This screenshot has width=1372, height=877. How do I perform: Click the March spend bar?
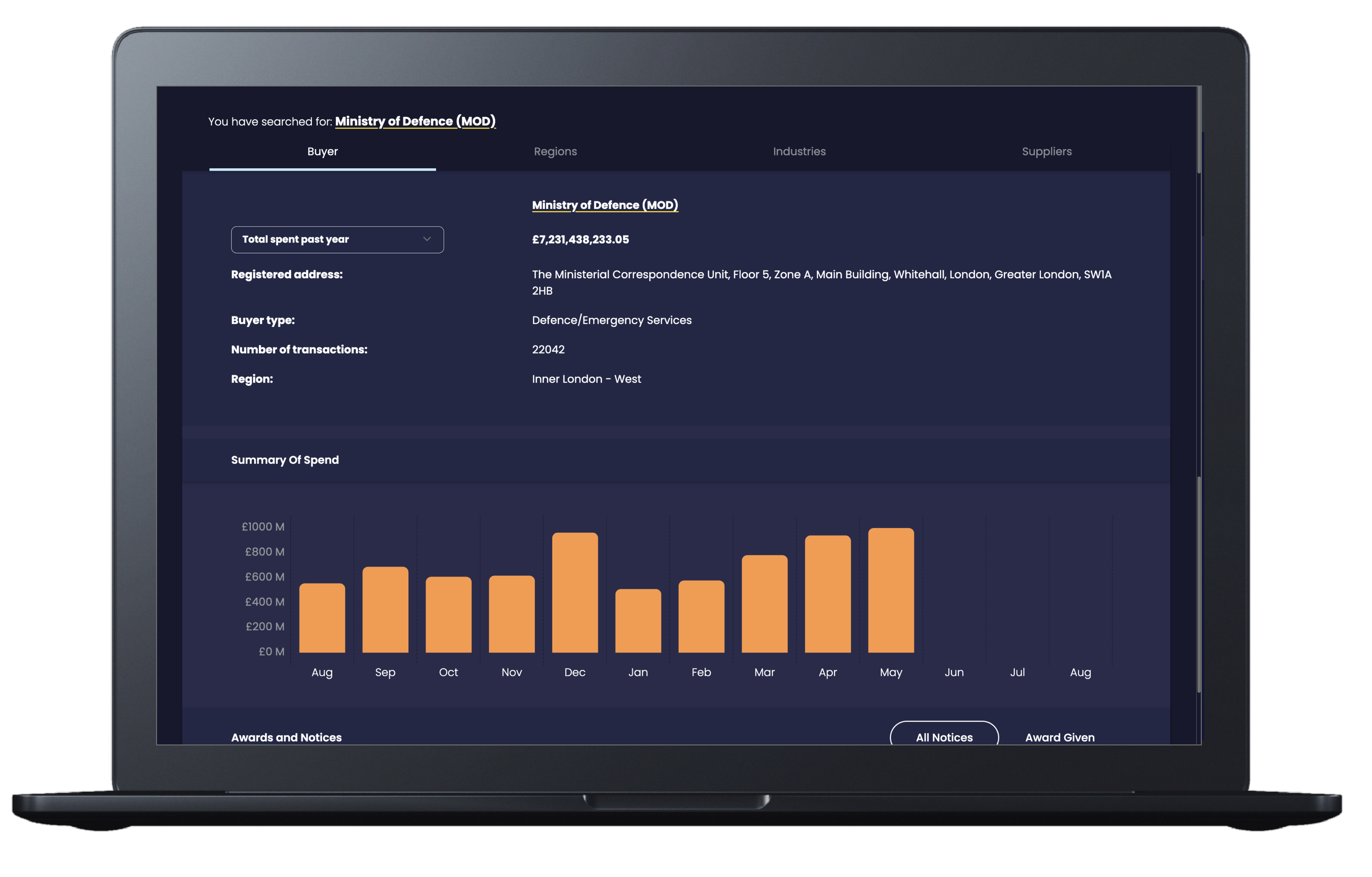765,604
